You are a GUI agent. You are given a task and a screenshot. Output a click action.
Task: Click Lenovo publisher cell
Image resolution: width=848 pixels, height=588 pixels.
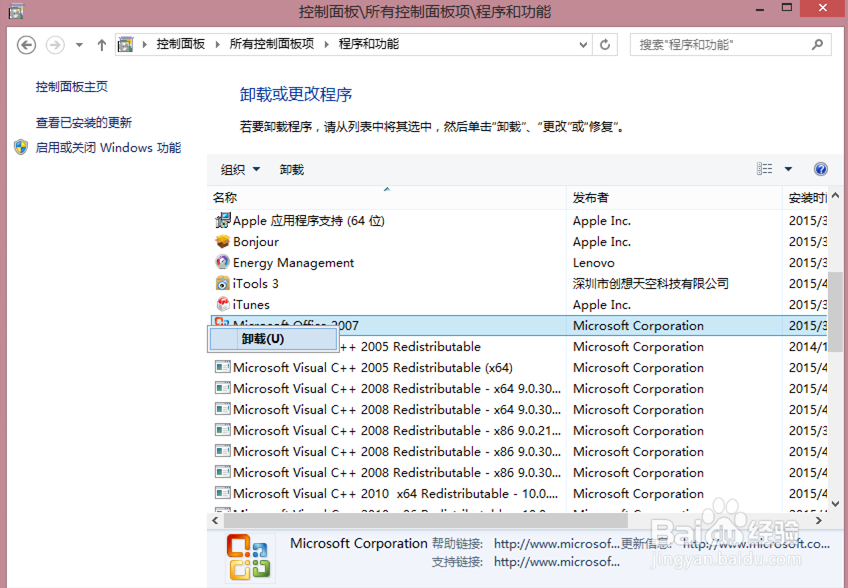pyautogui.click(x=593, y=263)
